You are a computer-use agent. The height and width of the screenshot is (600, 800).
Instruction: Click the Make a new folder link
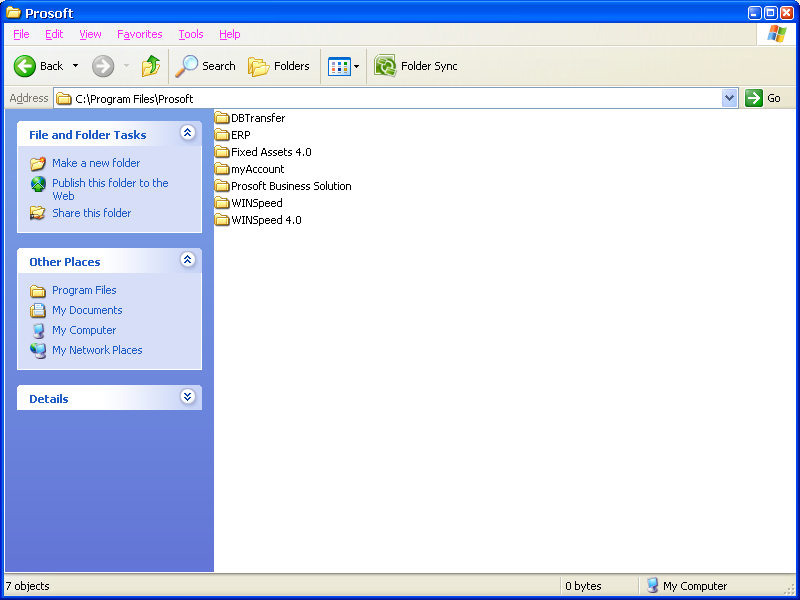click(x=96, y=163)
